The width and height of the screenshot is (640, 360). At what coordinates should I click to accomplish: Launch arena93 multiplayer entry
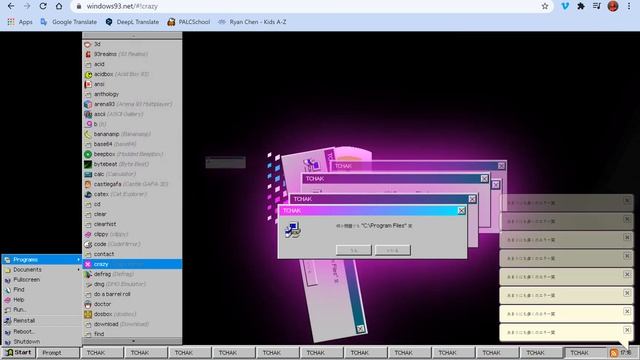[132, 104]
